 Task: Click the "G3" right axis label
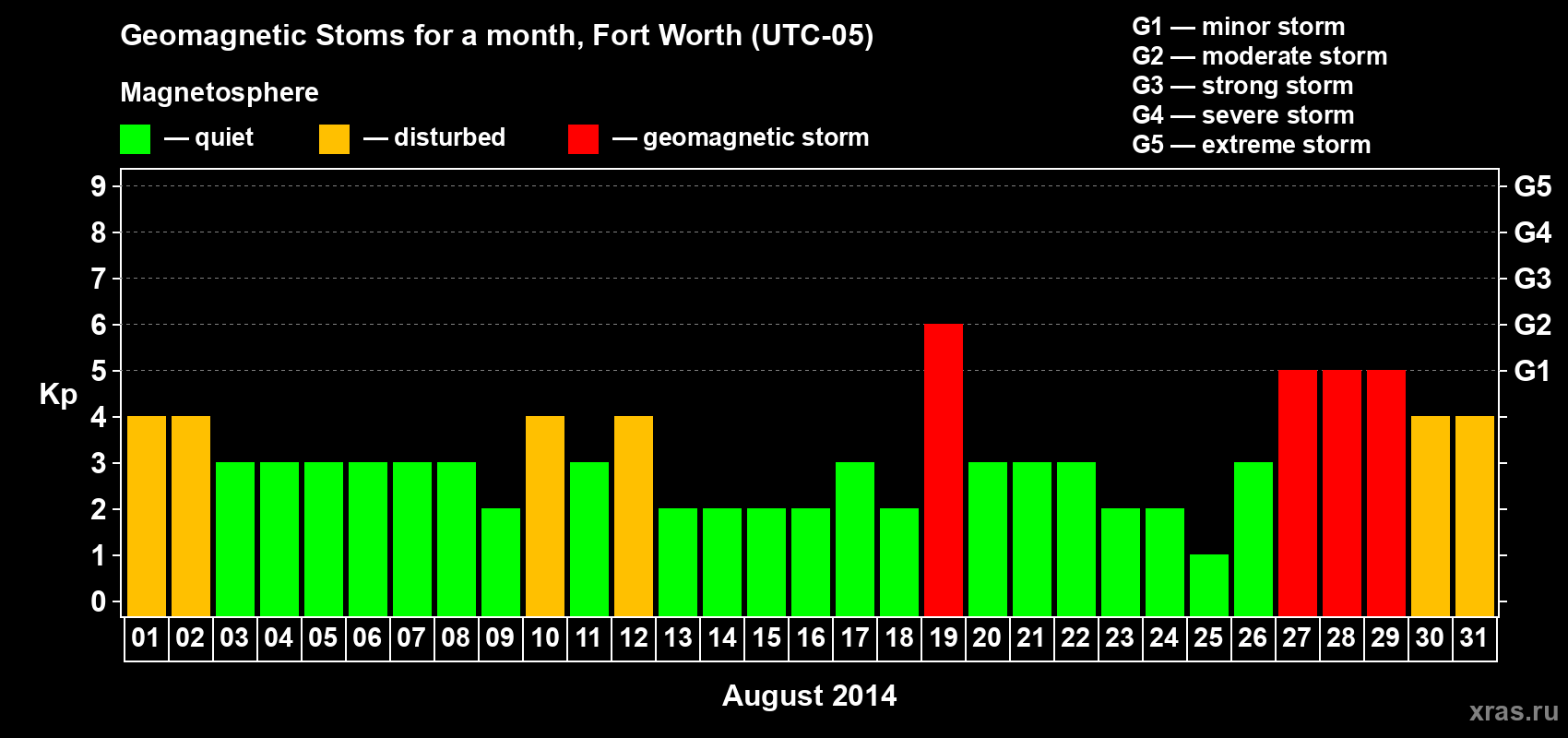1533,279
